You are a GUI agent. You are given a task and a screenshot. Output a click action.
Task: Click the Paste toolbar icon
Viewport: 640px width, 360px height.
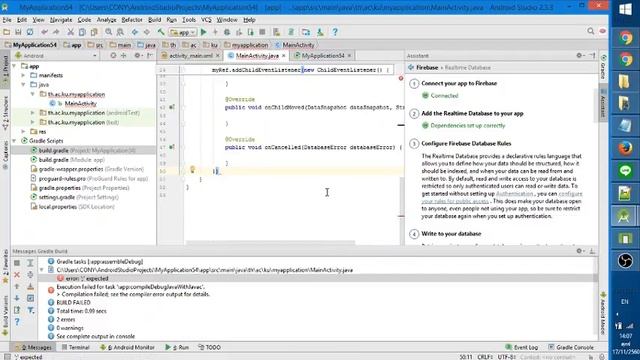(x=94, y=32)
